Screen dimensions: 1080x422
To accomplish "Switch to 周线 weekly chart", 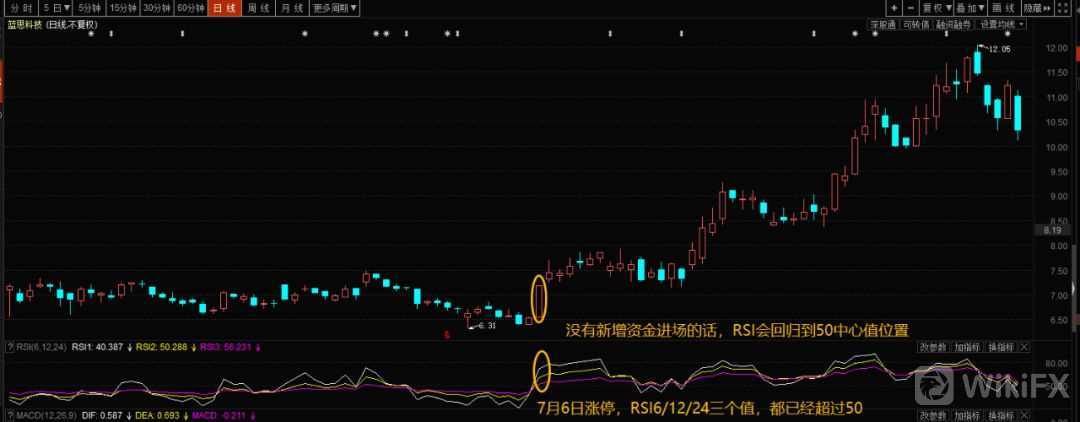I will 258,8.
